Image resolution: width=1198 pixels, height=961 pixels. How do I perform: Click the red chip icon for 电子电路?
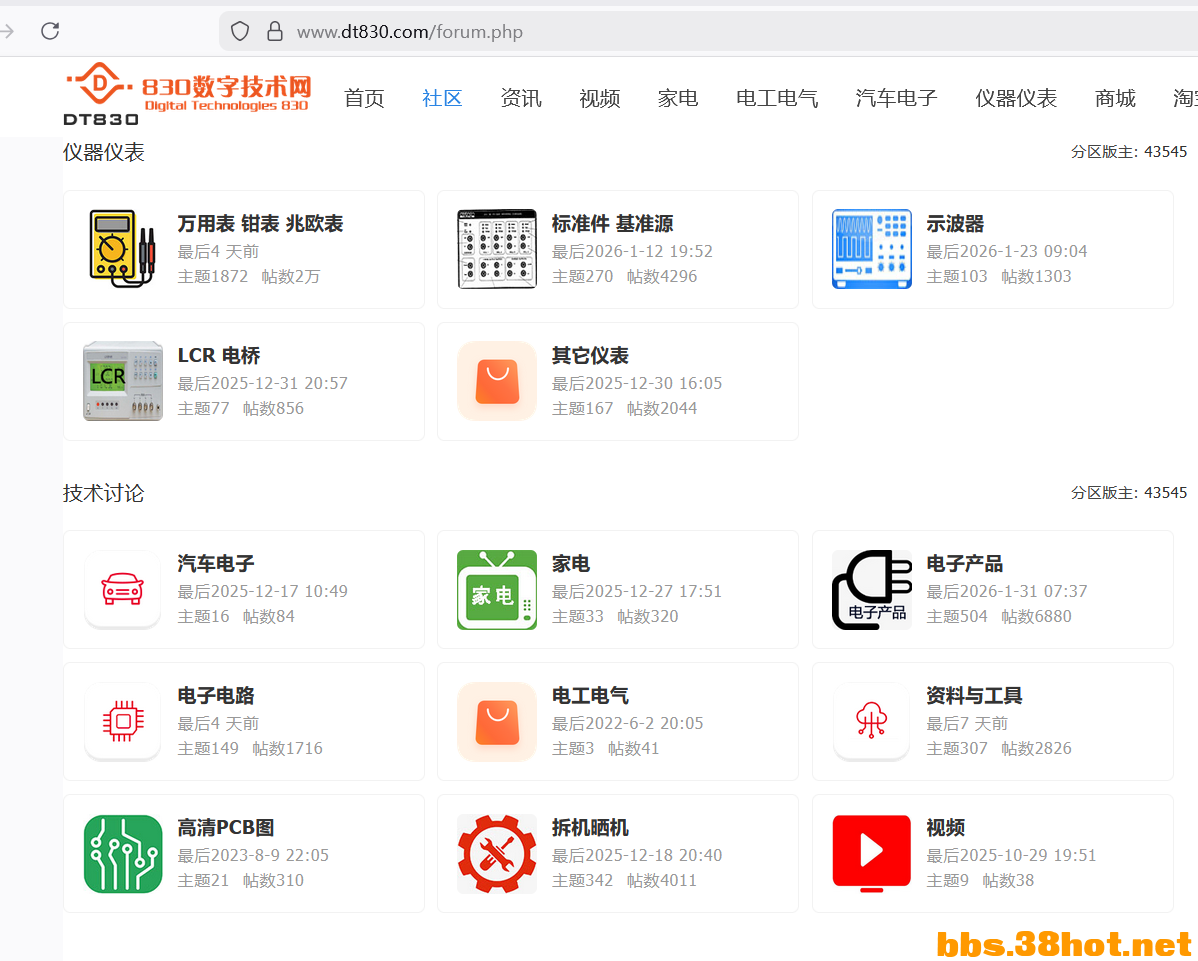(122, 721)
